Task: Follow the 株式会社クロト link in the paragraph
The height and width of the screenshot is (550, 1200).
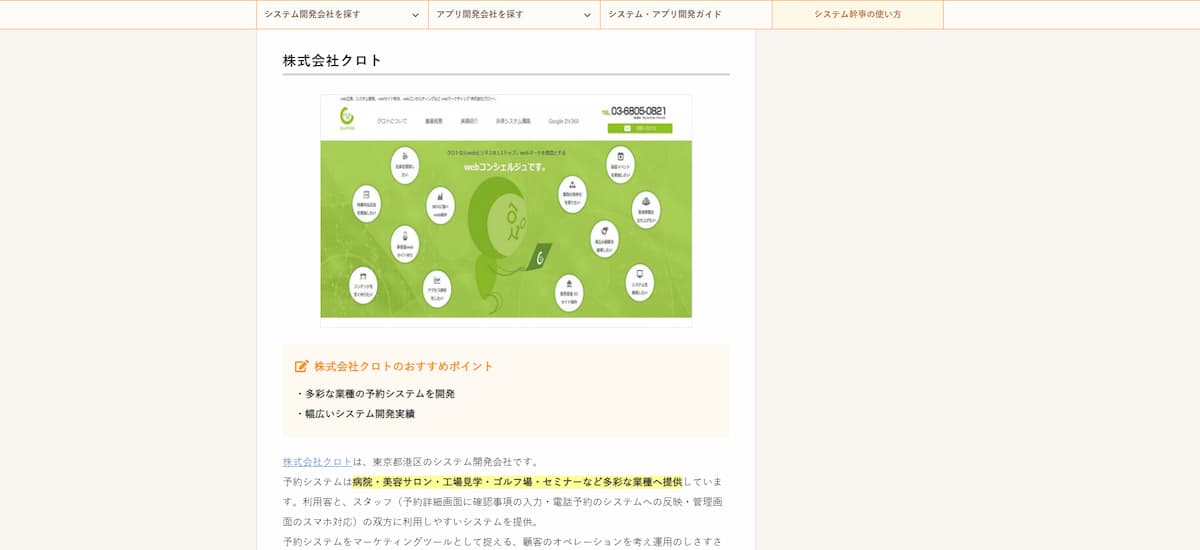Action: coord(318,462)
